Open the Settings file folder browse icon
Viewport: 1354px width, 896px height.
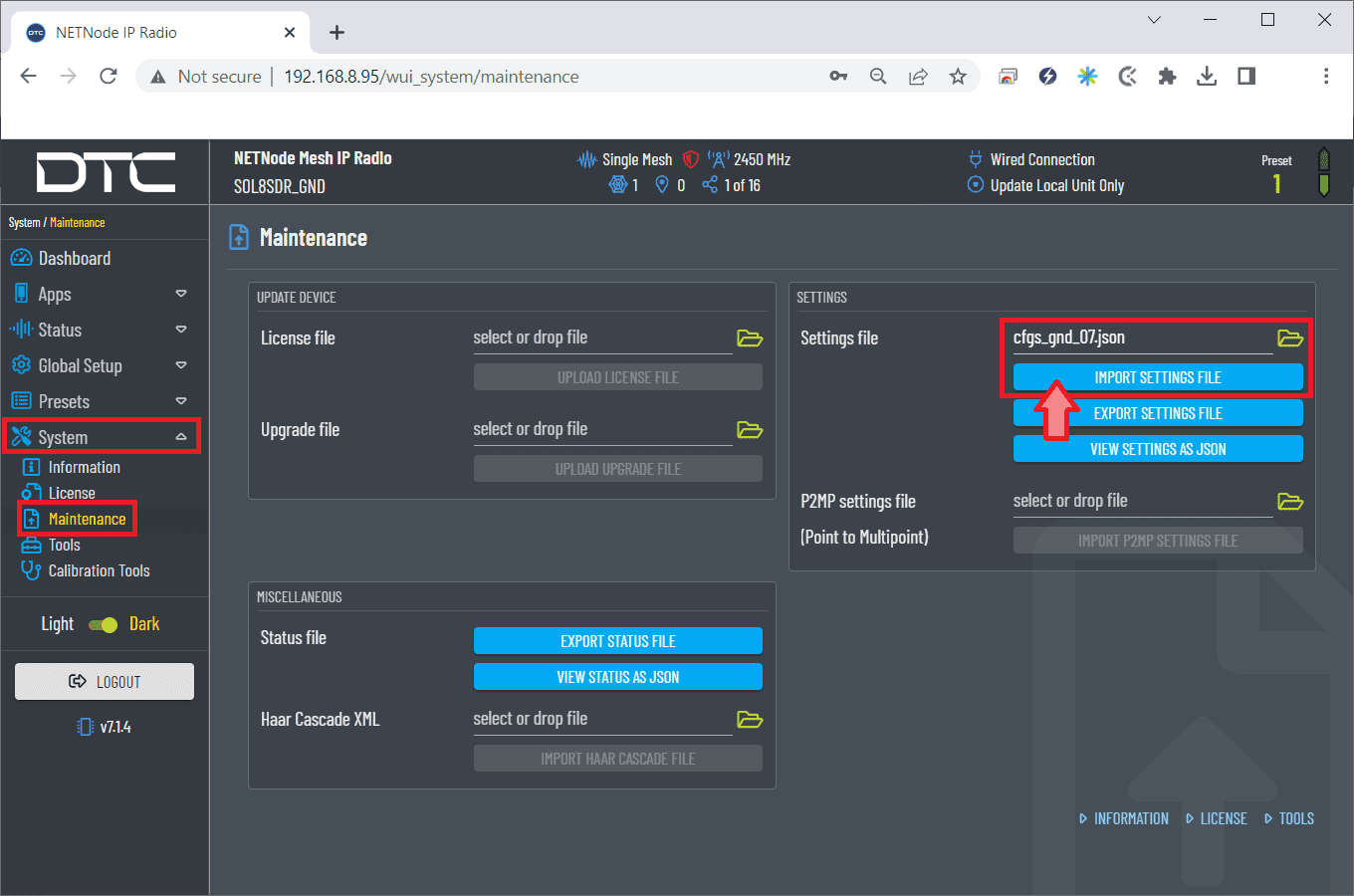1290,338
